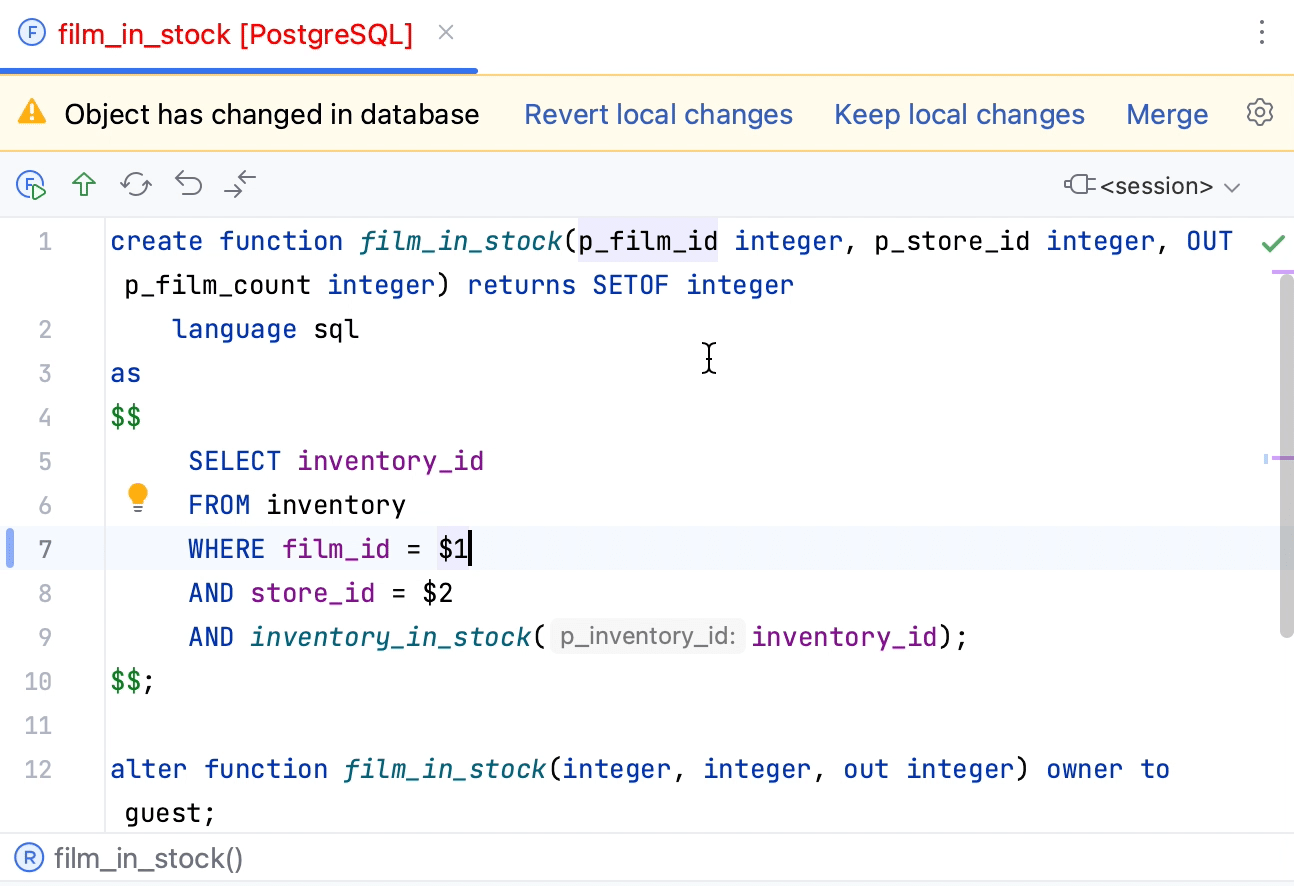The height and width of the screenshot is (886, 1294).
Task: Run the film_in_stock function
Action: (x=31, y=185)
